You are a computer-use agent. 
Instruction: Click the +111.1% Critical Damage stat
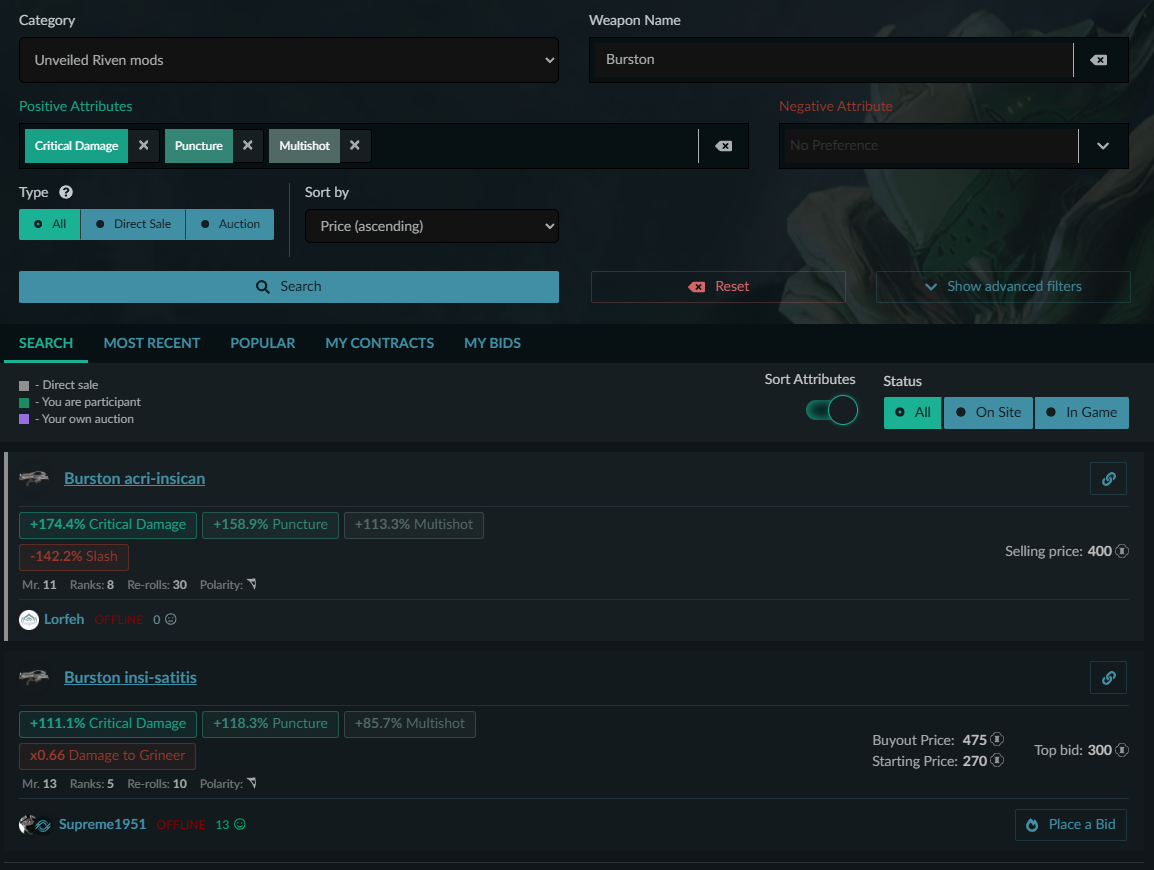pos(108,724)
